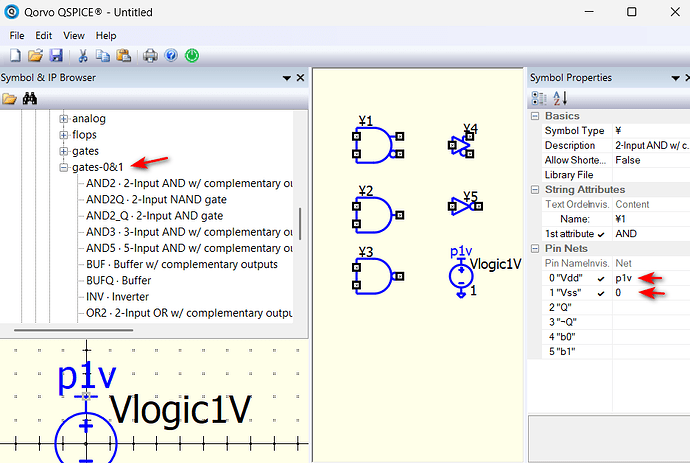Collapse the gates-0&1 tree folder
The width and height of the screenshot is (690, 463).
tap(64, 167)
